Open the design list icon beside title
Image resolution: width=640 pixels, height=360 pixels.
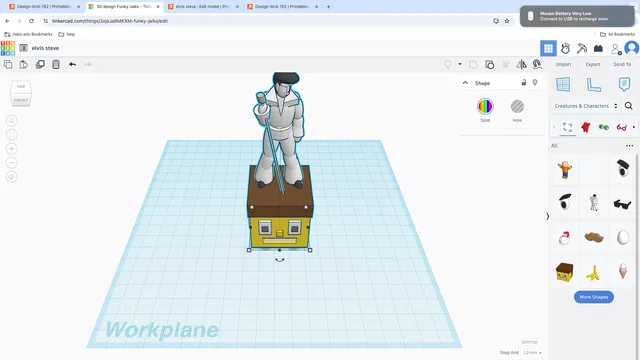[x=23, y=48]
